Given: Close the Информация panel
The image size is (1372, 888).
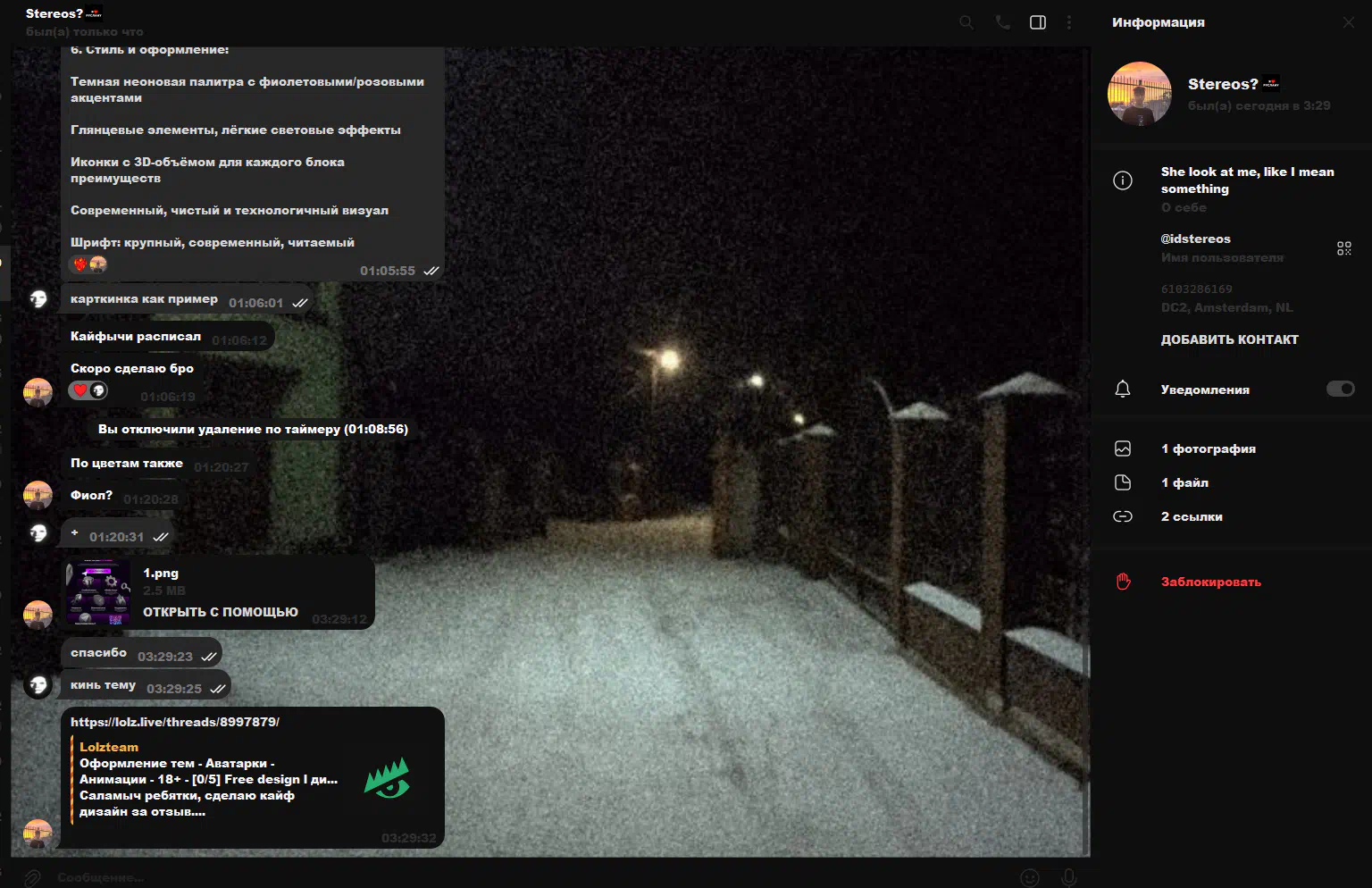Looking at the screenshot, I should coord(1348,22).
